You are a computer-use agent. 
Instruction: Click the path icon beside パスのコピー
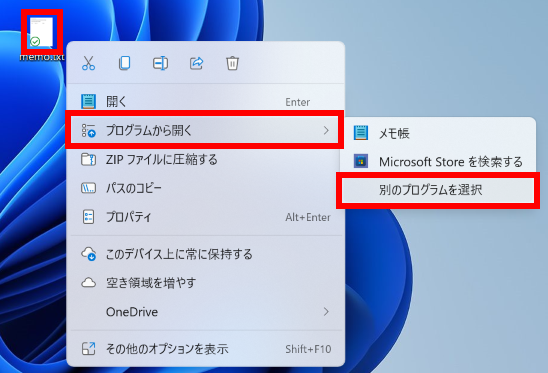(88, 188)
